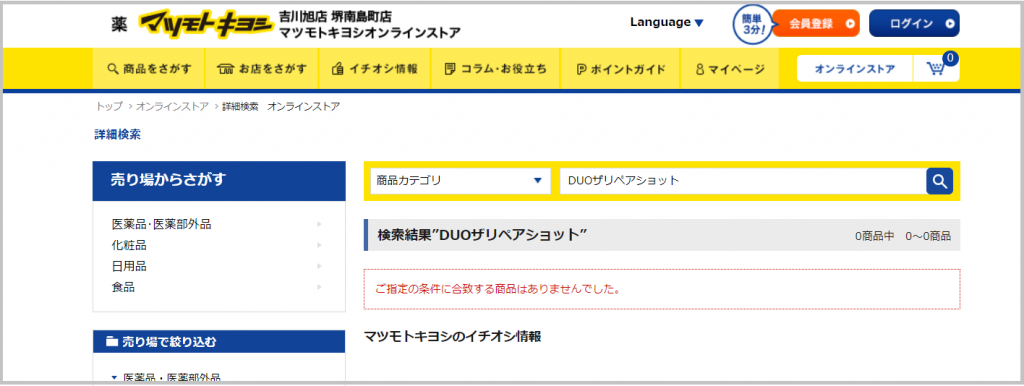1024x386 pixels.
Task: Click the 売り場で絞り込む folder icon
Action: point(112,342)
